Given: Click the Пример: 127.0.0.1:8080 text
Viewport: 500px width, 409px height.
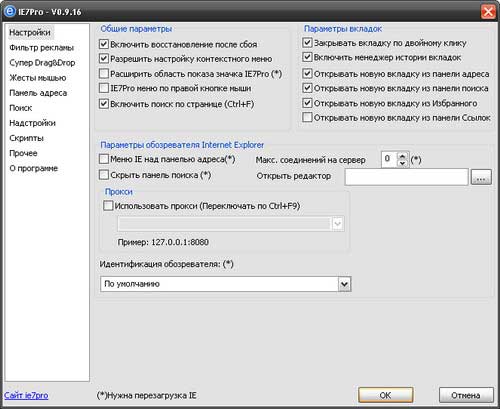Looking at the screenshot, I should 163,242.
